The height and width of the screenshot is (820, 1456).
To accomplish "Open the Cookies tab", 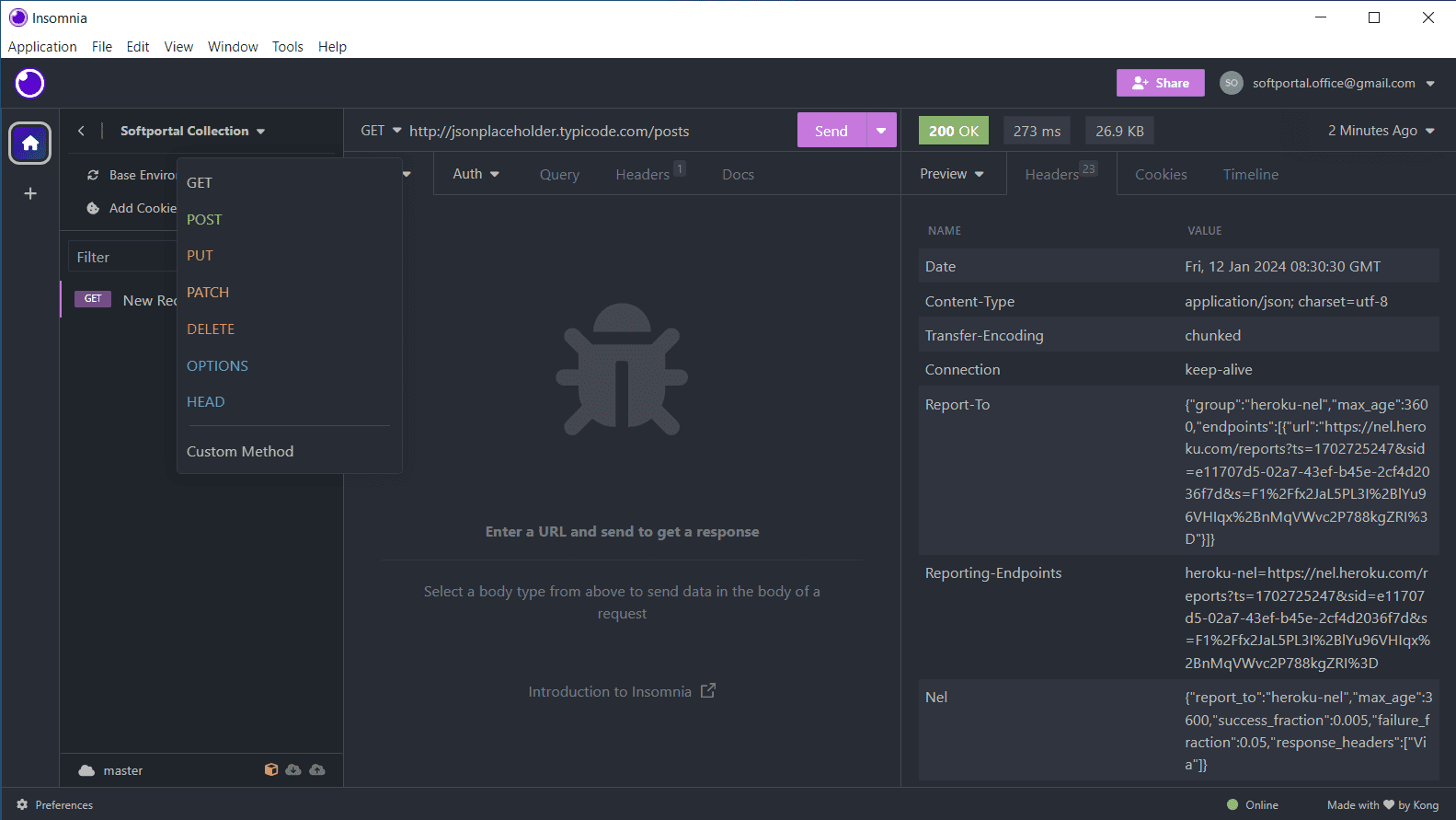I will click(x=1161, y=174).
